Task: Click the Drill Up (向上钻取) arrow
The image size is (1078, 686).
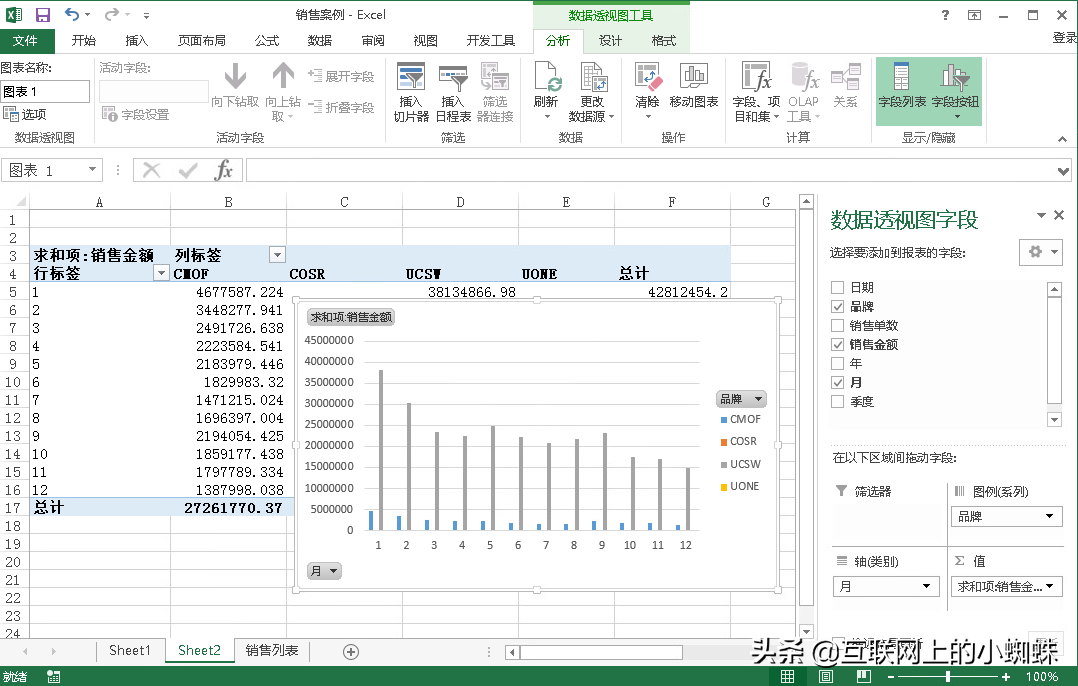Action: 283,91
